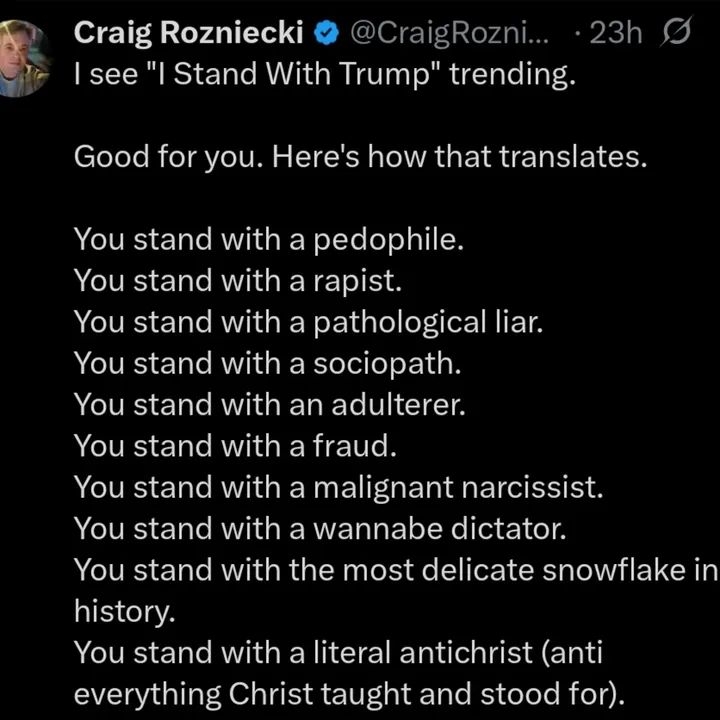Screen dimensions: 720x720
Task: Click the "I Stand With Trump" trending line
Action: [x=325, y=77]
